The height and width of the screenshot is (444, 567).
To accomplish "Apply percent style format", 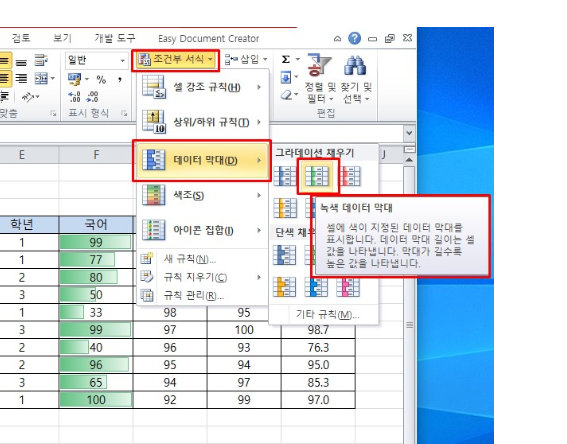I will (101, 80).
